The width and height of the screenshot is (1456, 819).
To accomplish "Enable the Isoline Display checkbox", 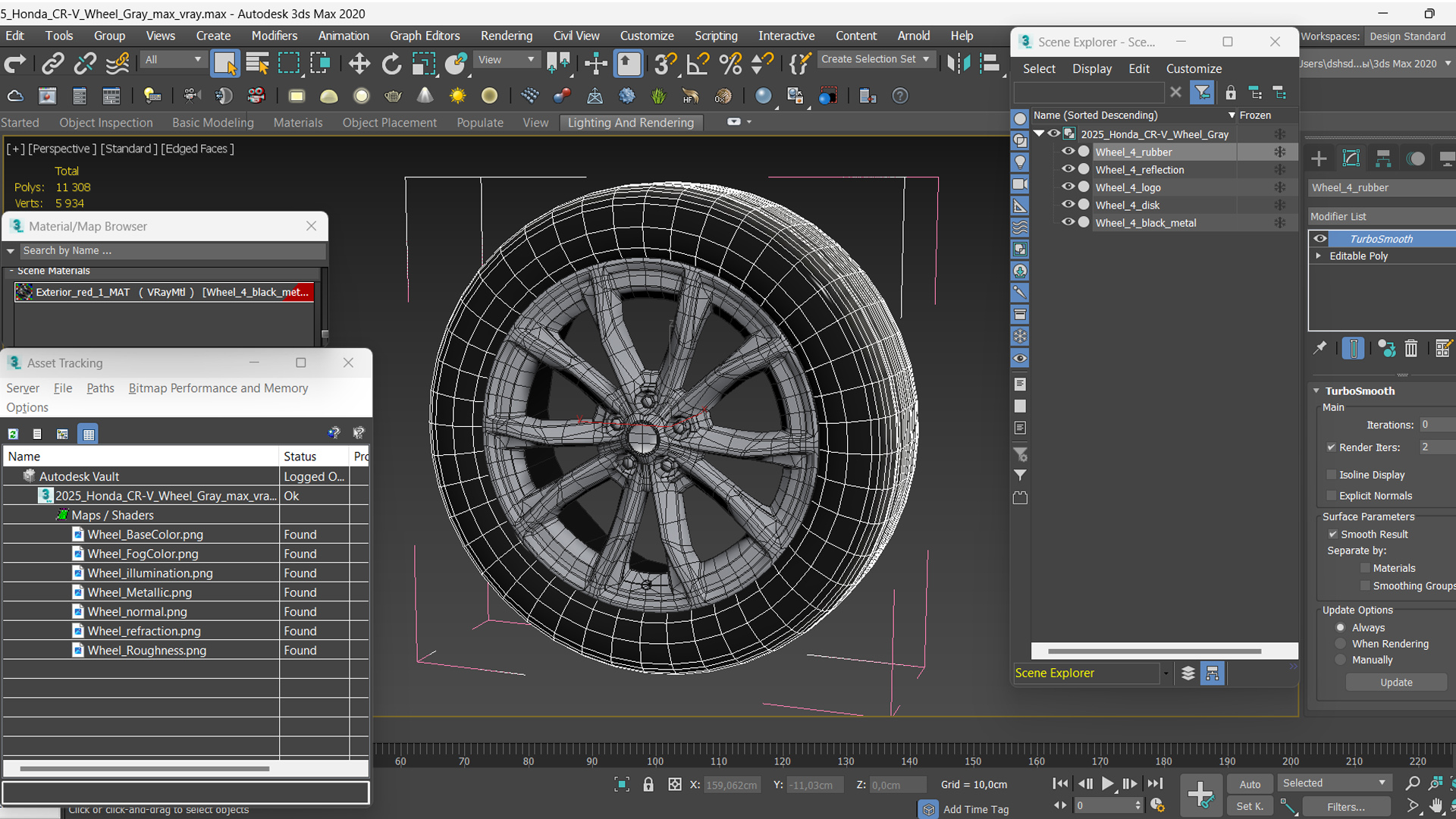I will tap(1331, 475).
